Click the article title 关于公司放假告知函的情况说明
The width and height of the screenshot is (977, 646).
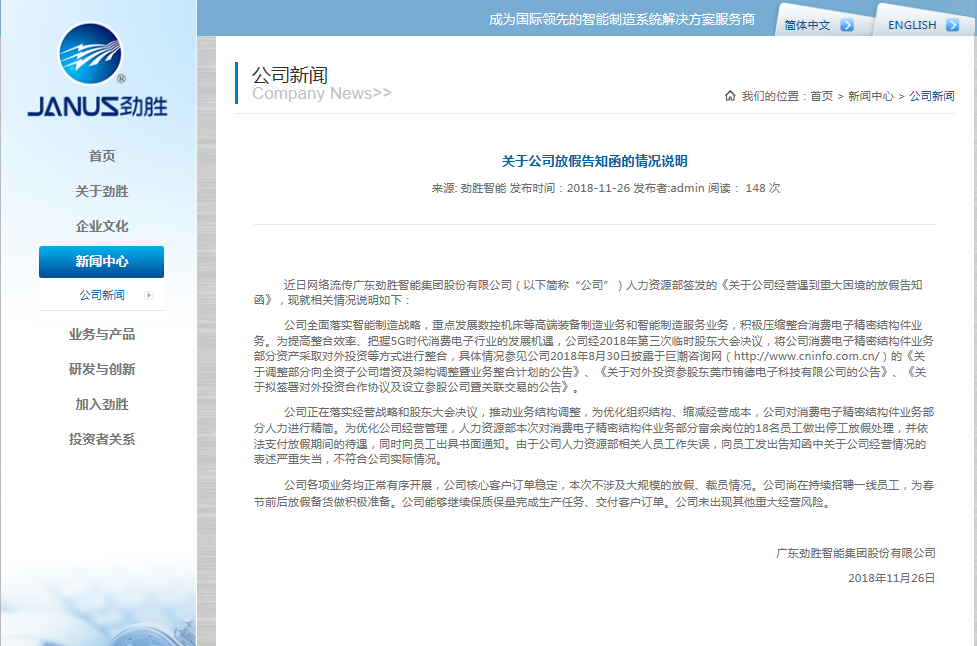click(x=594, y=161)
